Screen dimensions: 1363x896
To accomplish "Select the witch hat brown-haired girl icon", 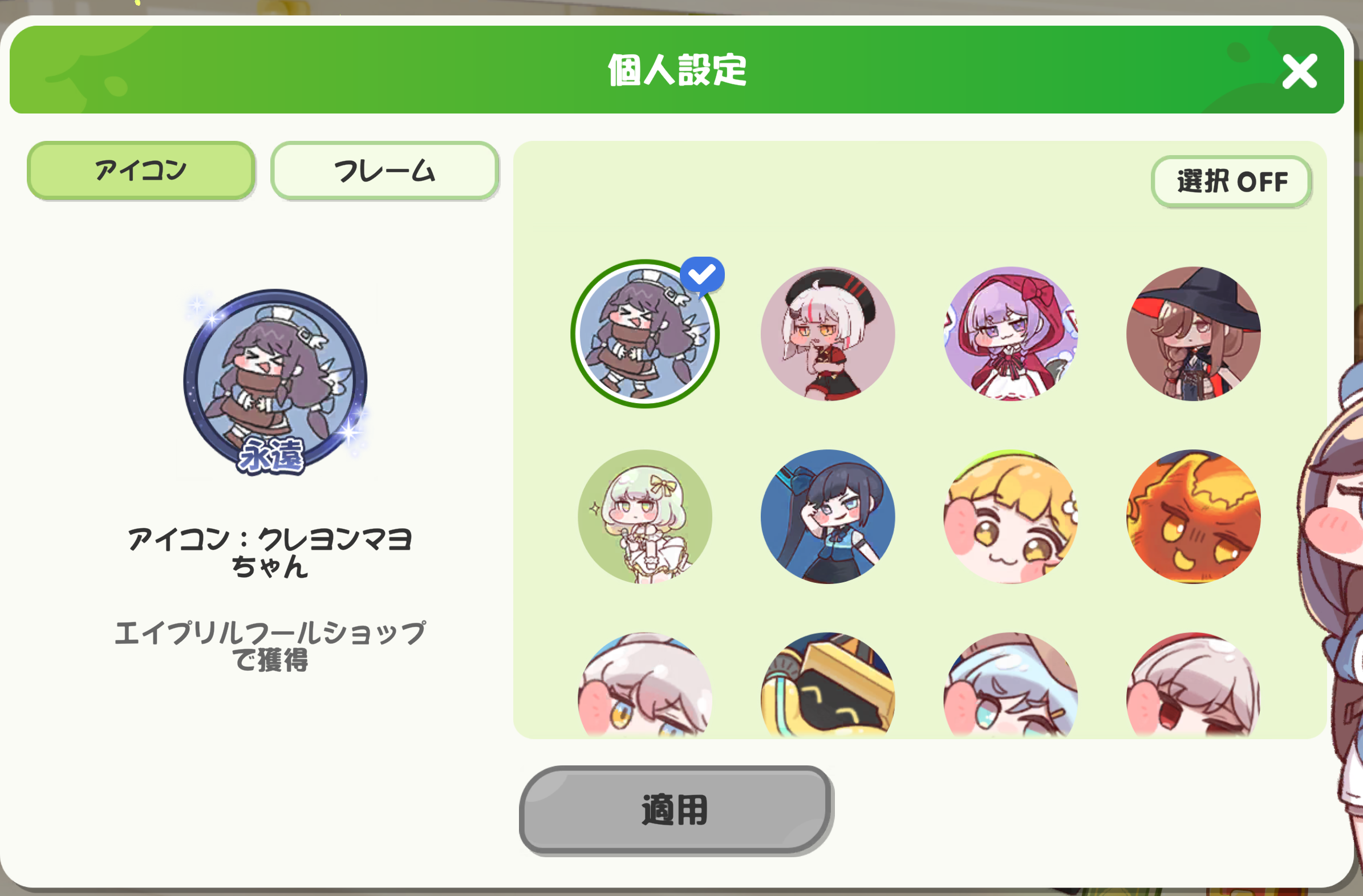I will (x=1193, y=334).
